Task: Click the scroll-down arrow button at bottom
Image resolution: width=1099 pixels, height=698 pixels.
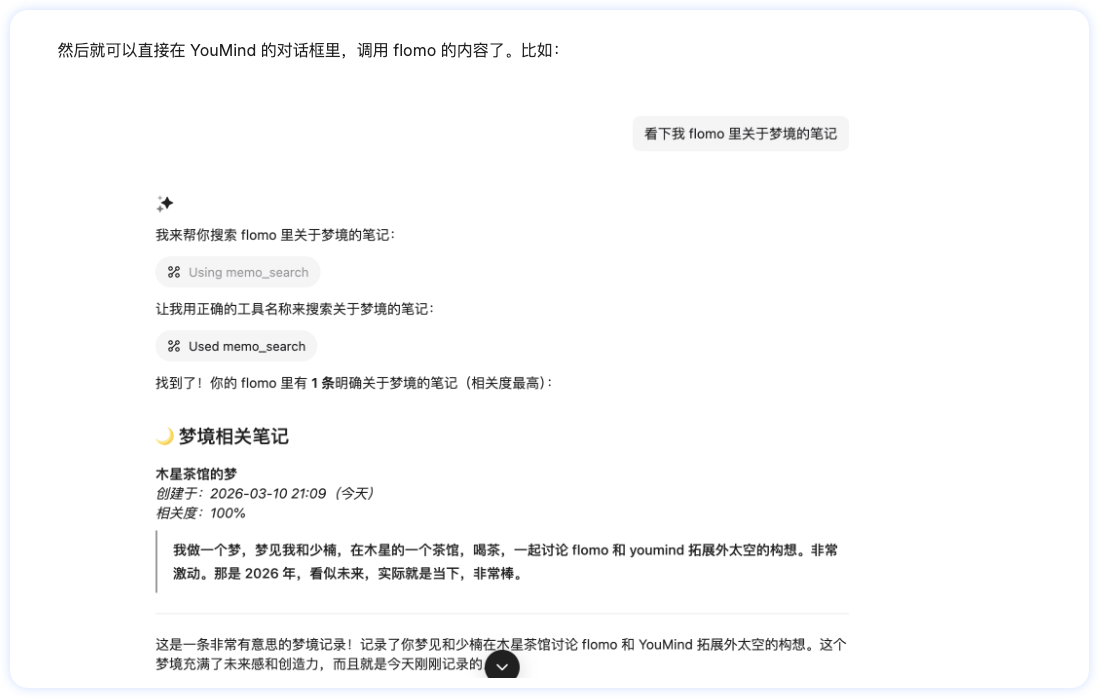Action: 502,666
